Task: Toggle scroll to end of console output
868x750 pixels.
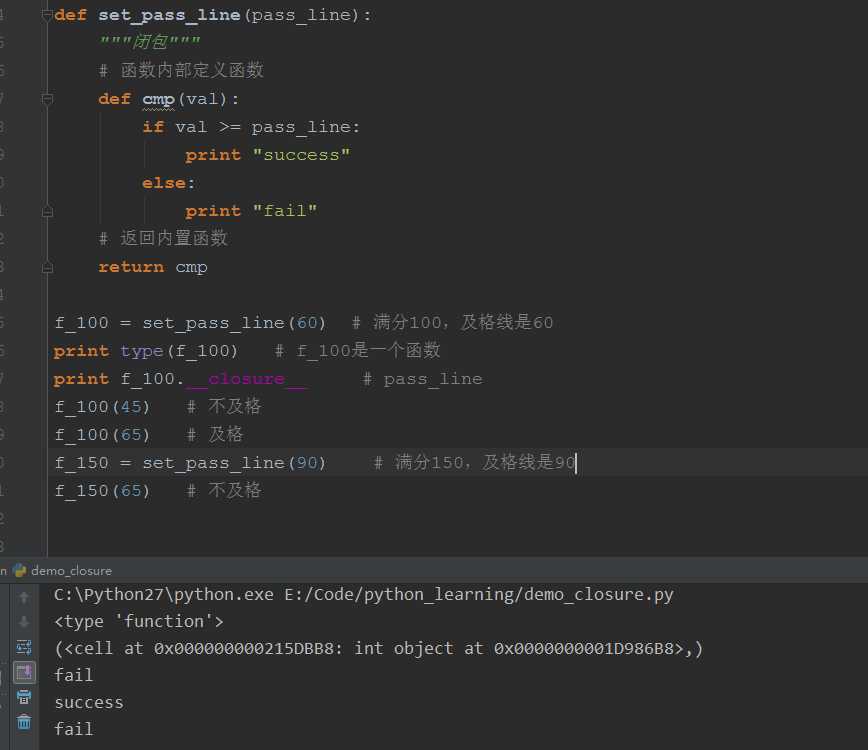Action: pos(24,673)
